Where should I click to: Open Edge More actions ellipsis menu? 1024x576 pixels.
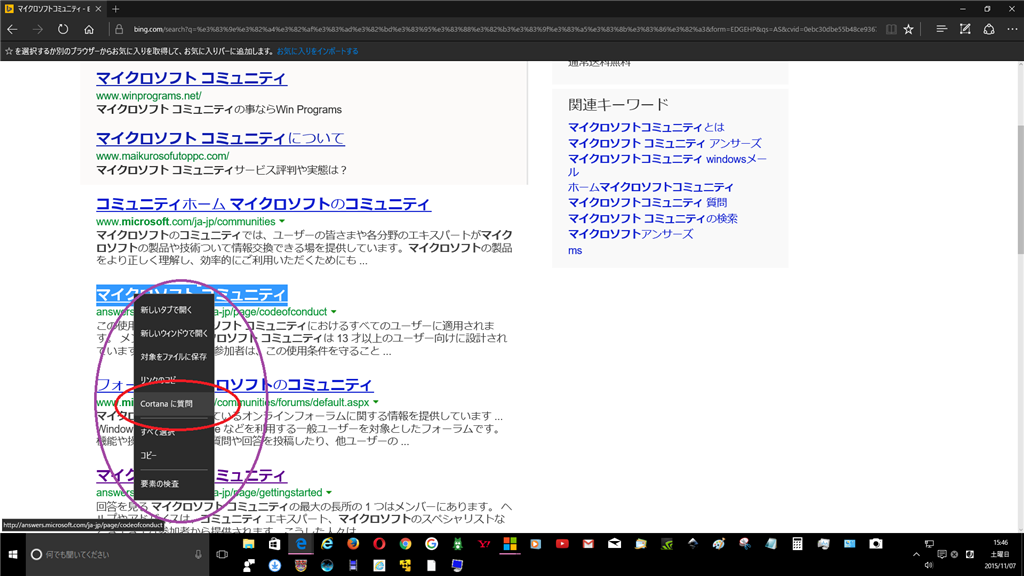coord(1012,29)
